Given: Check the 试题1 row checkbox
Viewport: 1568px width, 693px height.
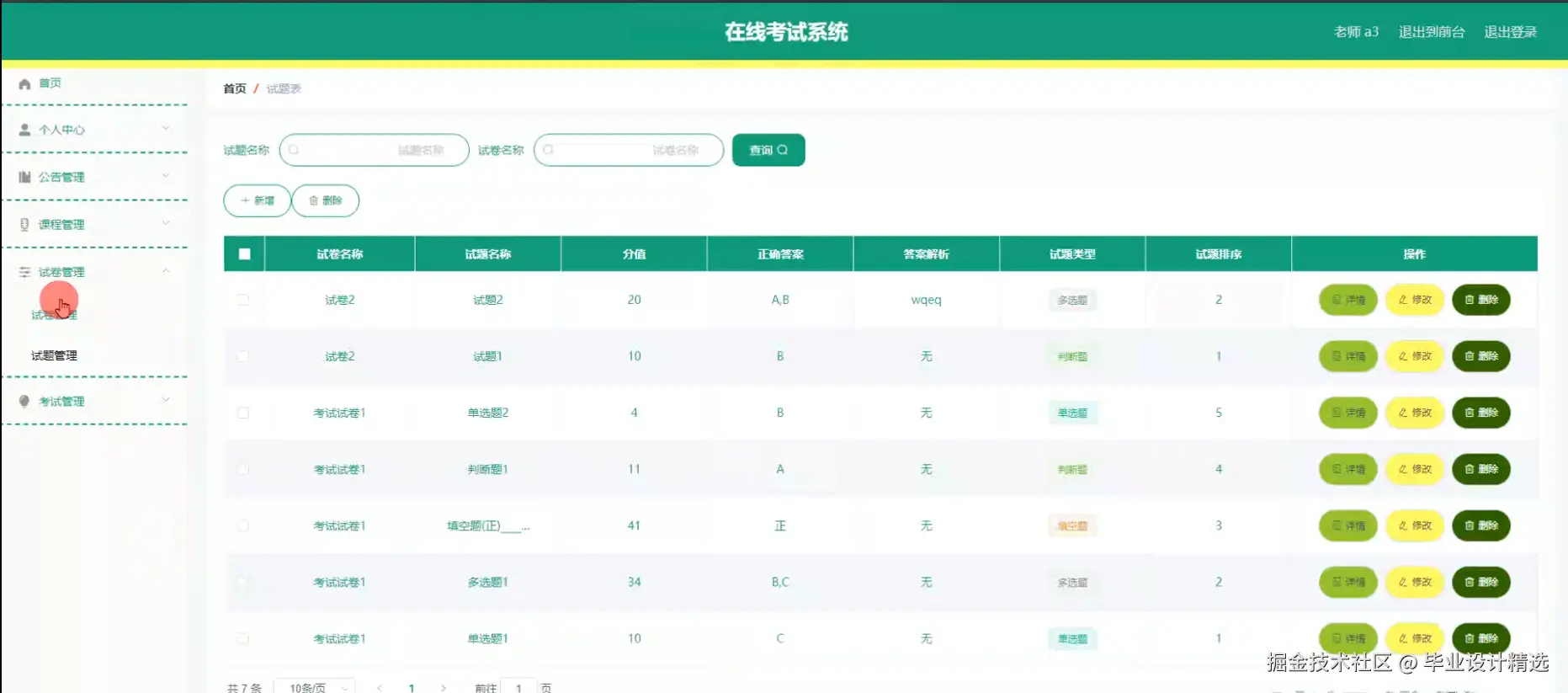Looking at the screenshot, I should pos(243,356).
